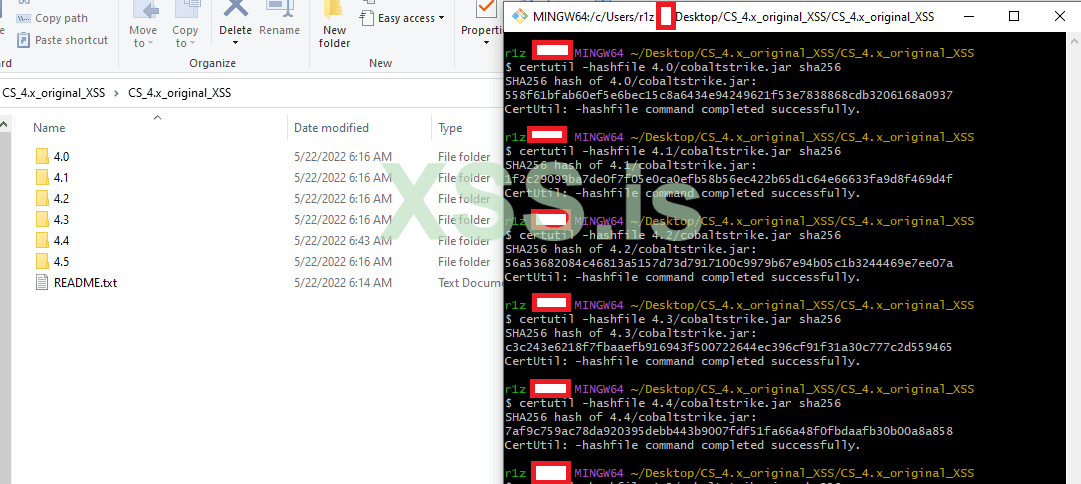This screenshot has width=1081, height=484.
Task: Click the New folder icon
Action: click(334, 10)
